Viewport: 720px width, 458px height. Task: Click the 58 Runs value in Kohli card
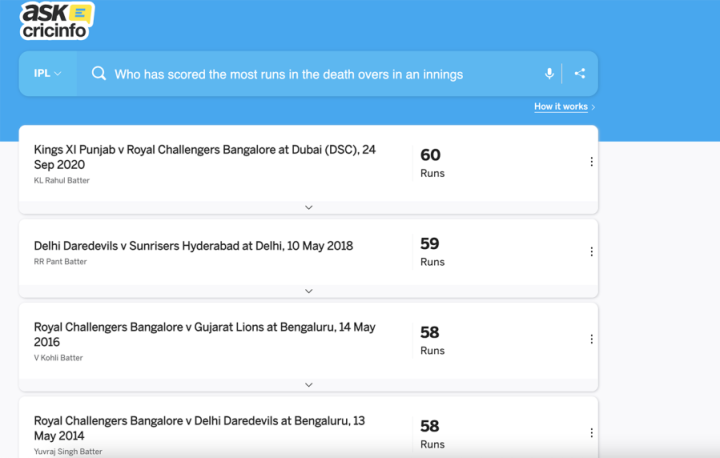[432, 340]
